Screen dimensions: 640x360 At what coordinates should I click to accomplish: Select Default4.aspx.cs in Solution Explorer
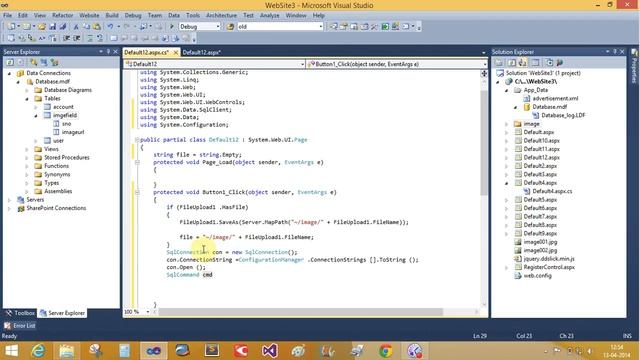click(552, 191)
